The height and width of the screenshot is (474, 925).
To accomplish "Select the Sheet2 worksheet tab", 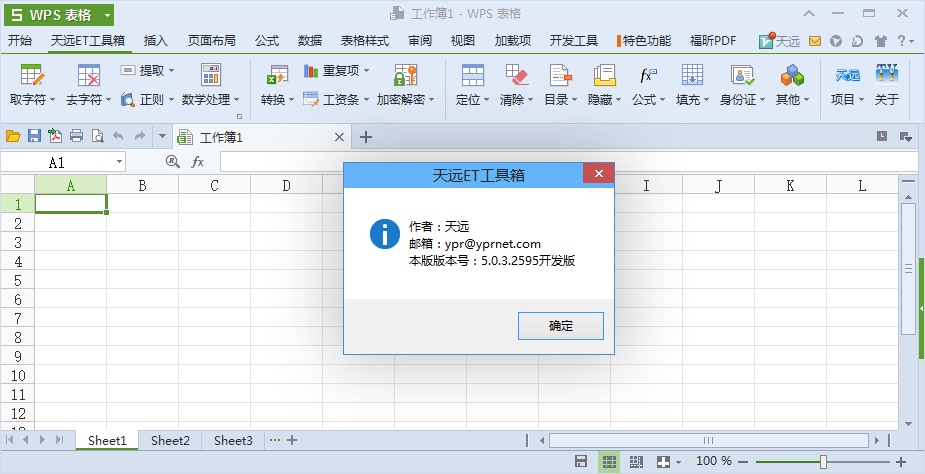I will 170,440.
